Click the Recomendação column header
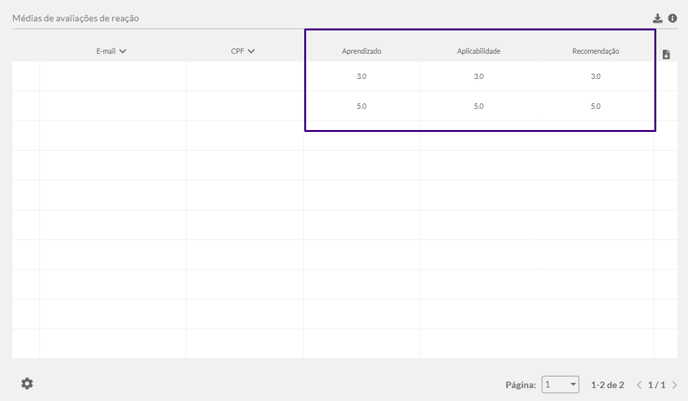688x401 pixels. tap(595, 50)
